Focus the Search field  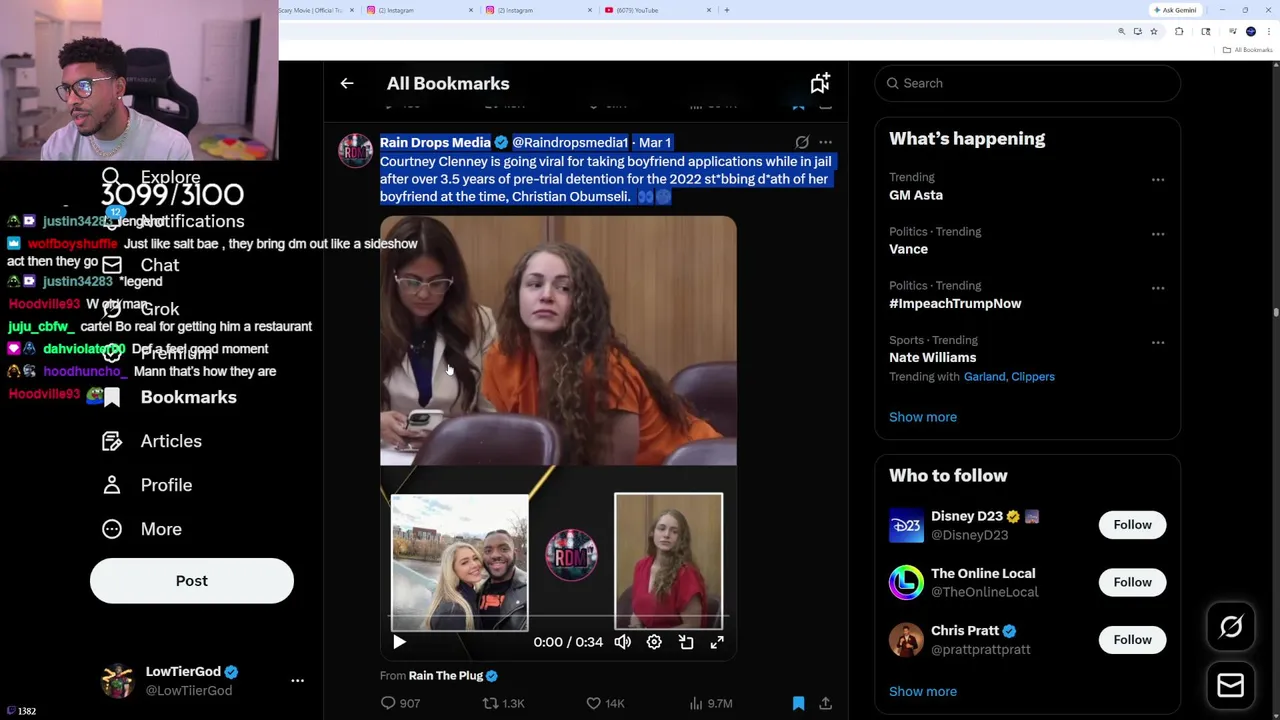pyautogui.click(x=1028, y=83)
